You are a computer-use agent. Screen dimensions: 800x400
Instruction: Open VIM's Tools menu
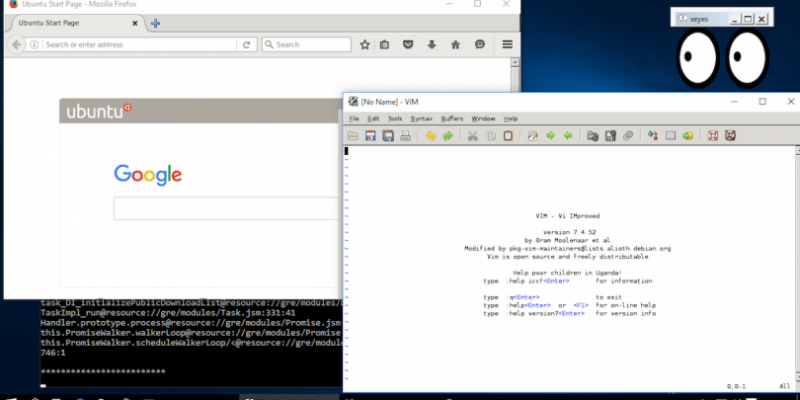[395, 119]
